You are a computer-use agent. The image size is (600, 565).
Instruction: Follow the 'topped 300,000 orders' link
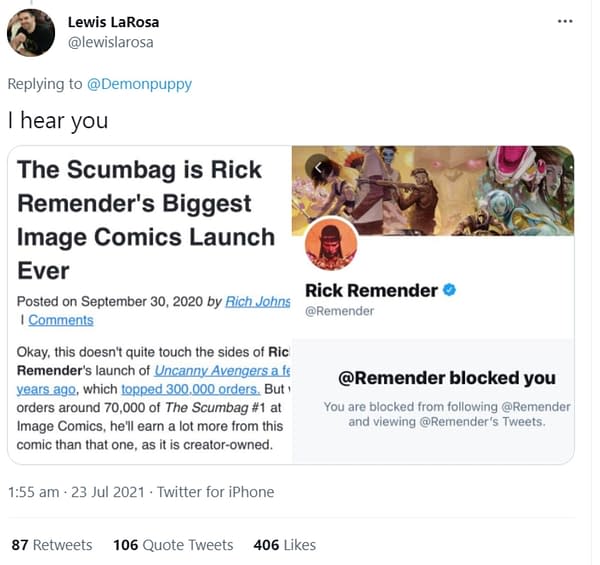191,389
